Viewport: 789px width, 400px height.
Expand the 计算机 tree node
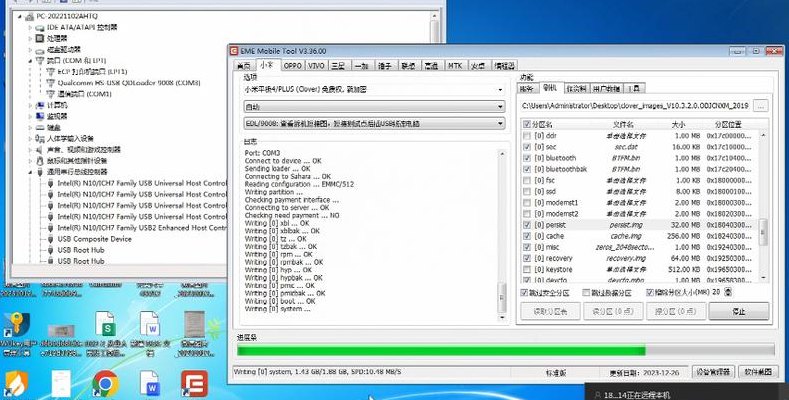pyautogui.click(x=30, y=105)
